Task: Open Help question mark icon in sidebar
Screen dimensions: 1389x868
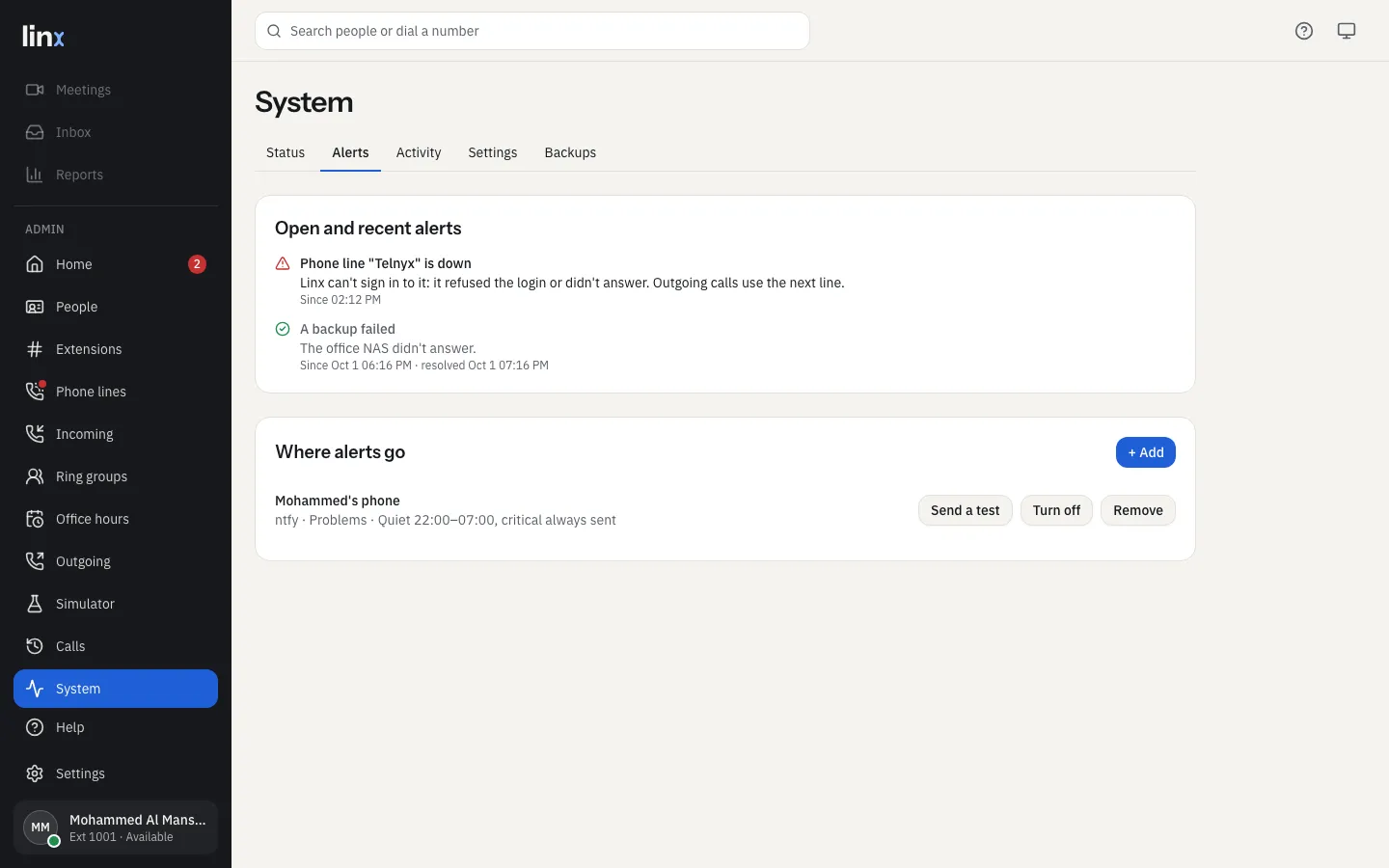Action: pyautogui.click(x=35, y=727)
